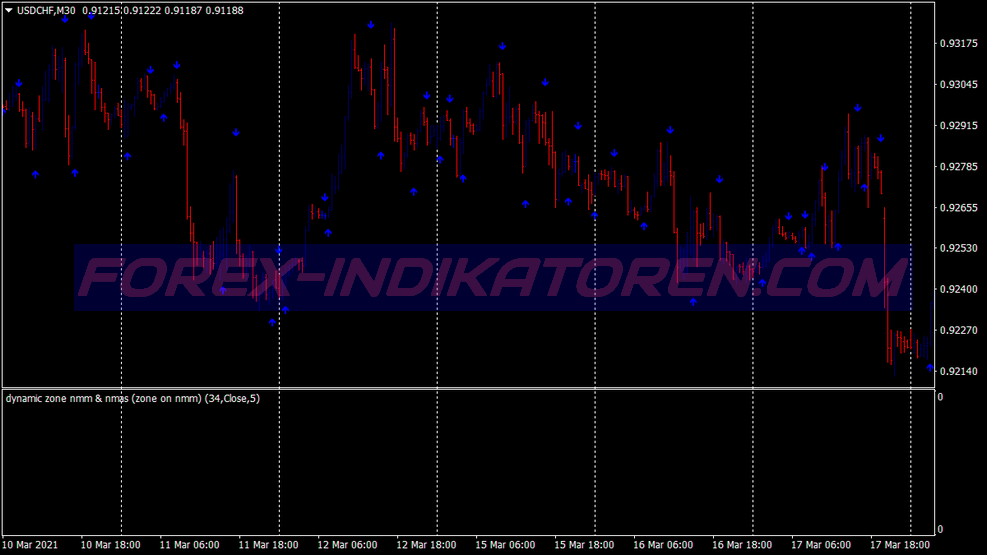The image size is (987, 555).
Task: Click price label 0.93175 on the scale
Action: [959, 43]
